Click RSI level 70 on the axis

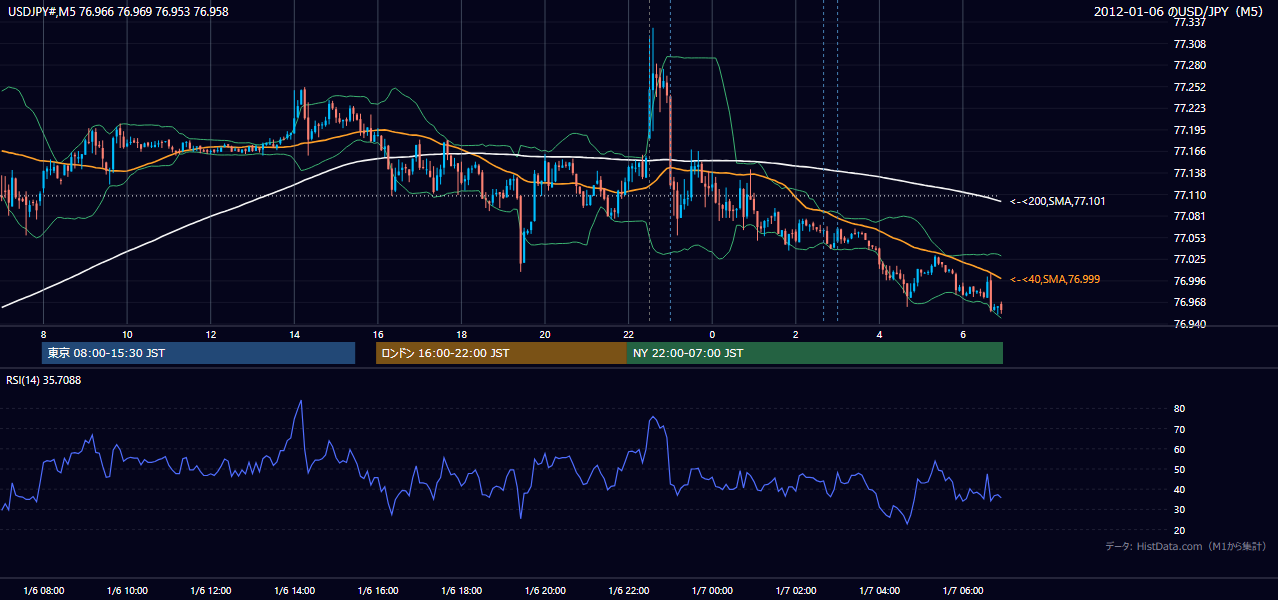tap(1179, 429)
